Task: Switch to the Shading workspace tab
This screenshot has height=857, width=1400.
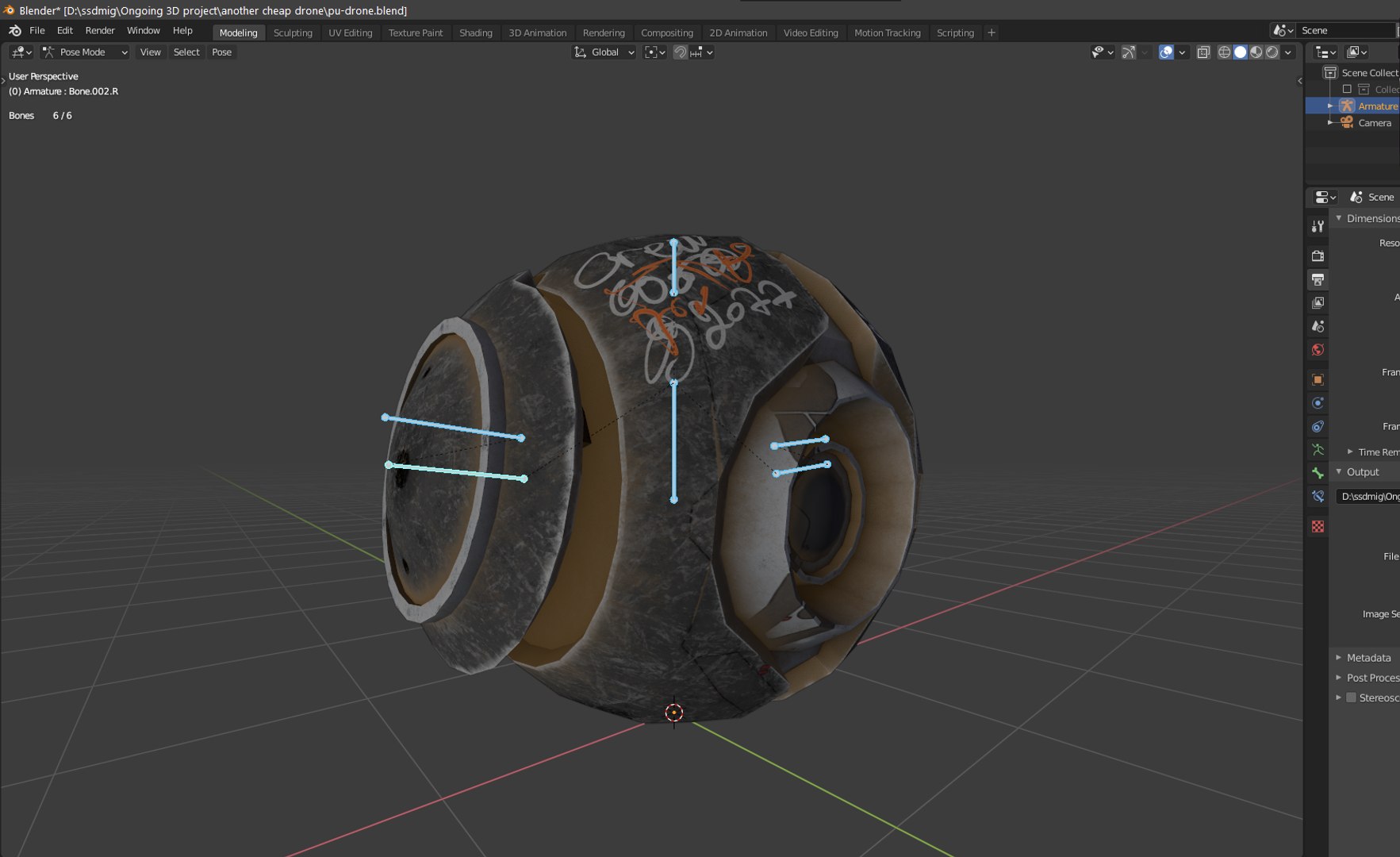Action: [476, 33]
